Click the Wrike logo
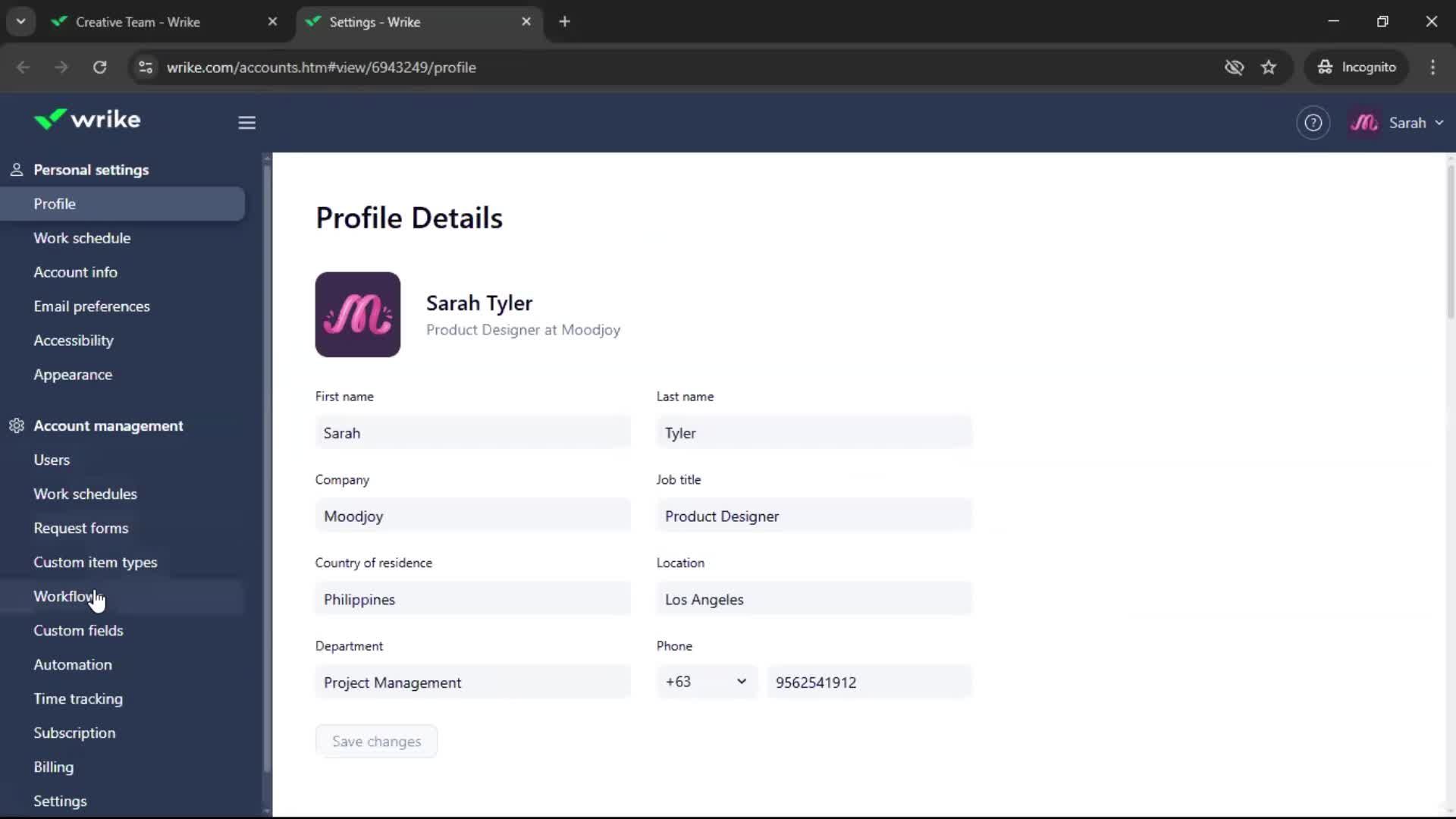The height and width of the screenshot is (819, 1456). pos(87,120)
